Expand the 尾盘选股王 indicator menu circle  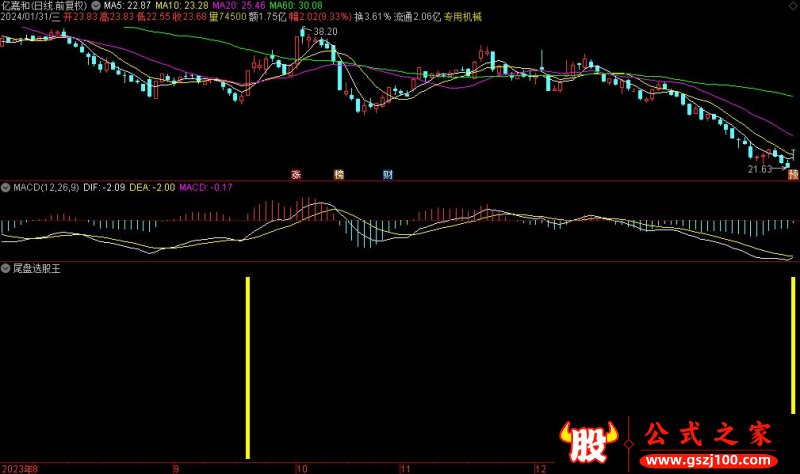[6, 268]
